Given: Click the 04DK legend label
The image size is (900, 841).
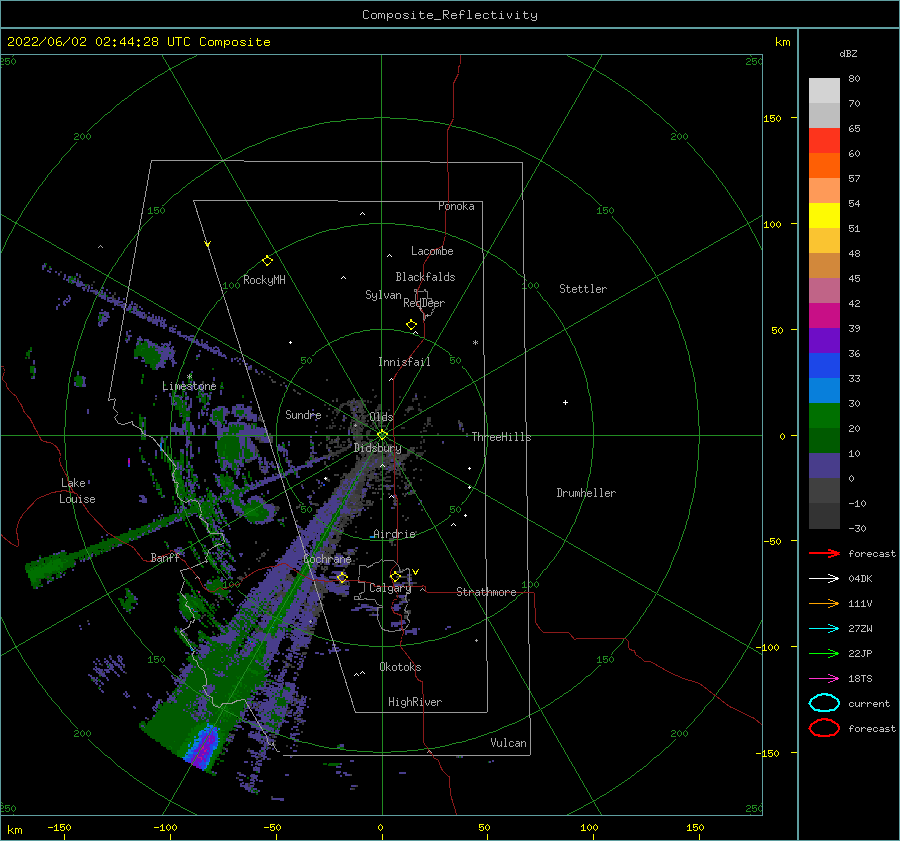Looking at the screenshot, I should point(860,579).
